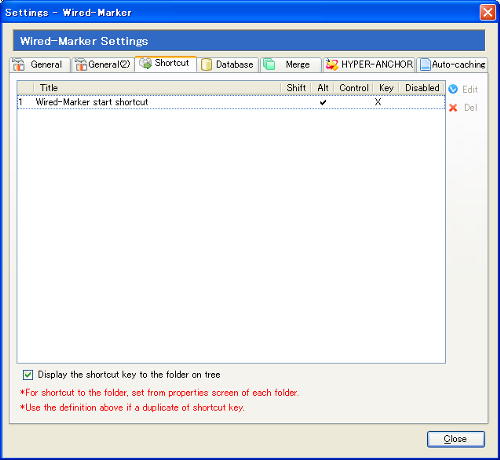Click the red X Del icon
The height and width of the screenshot is (460, 500).
point(453,108)
